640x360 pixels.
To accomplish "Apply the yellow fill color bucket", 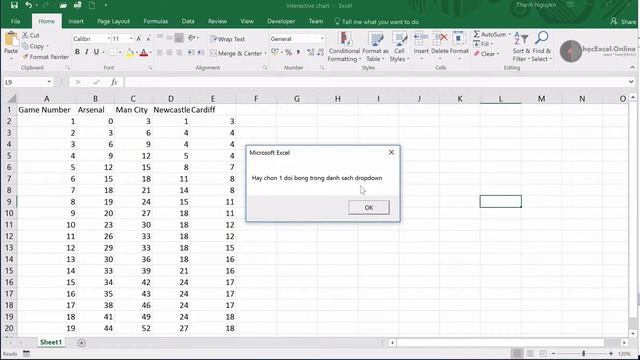I will tap(129, 53).
